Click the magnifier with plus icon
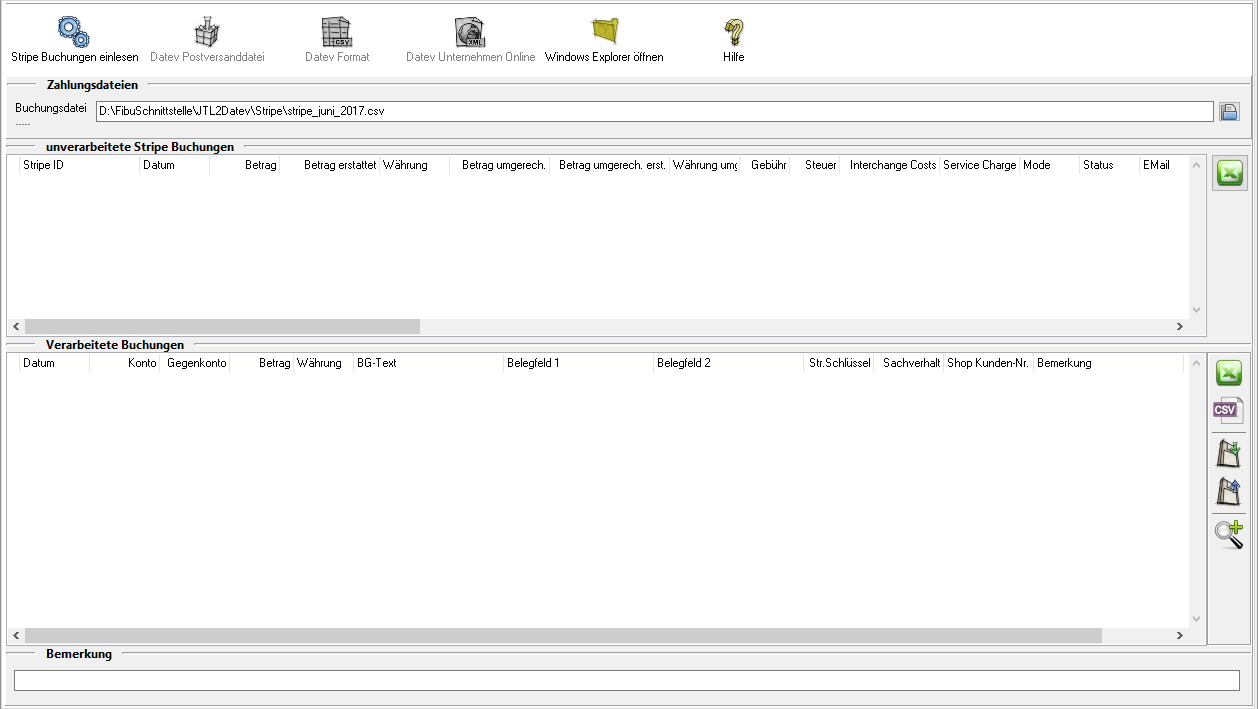 [1229, 533]
